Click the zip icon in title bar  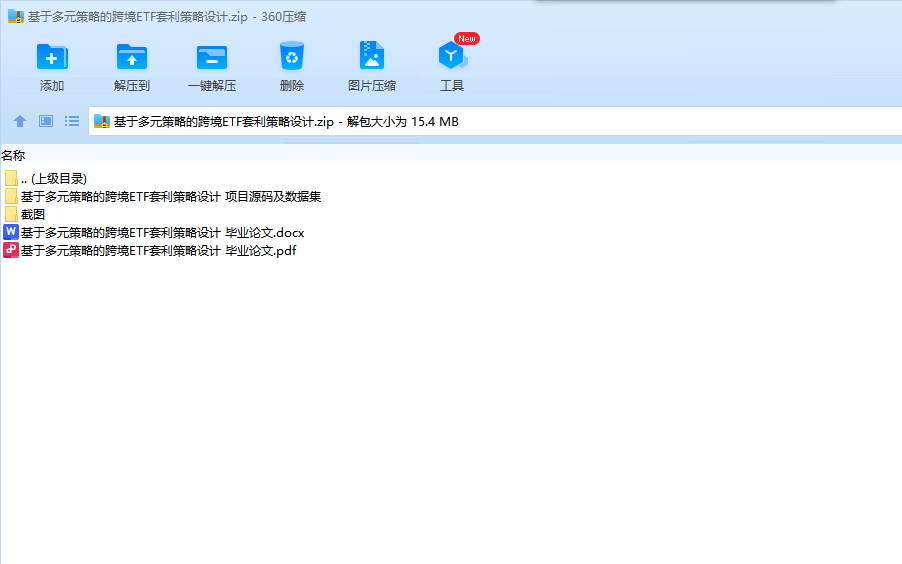point(16,16)
